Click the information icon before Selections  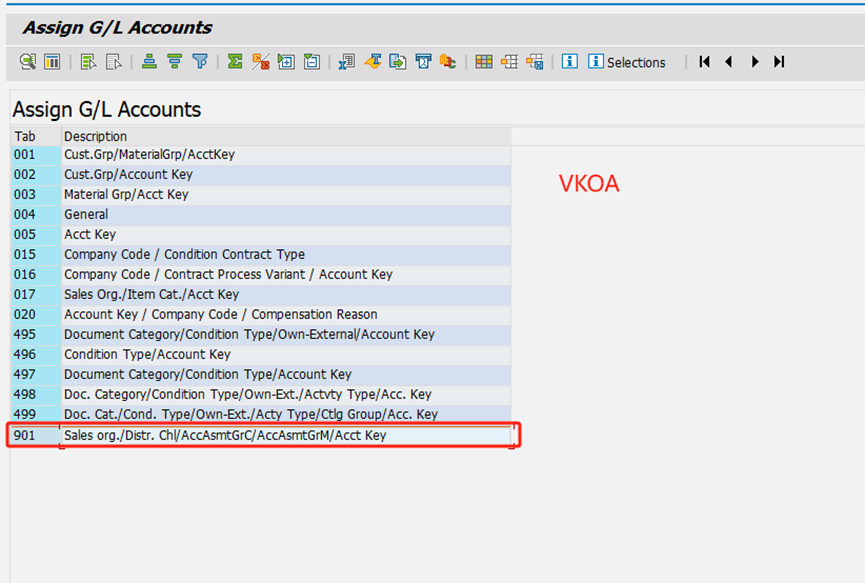click(569, 62)
